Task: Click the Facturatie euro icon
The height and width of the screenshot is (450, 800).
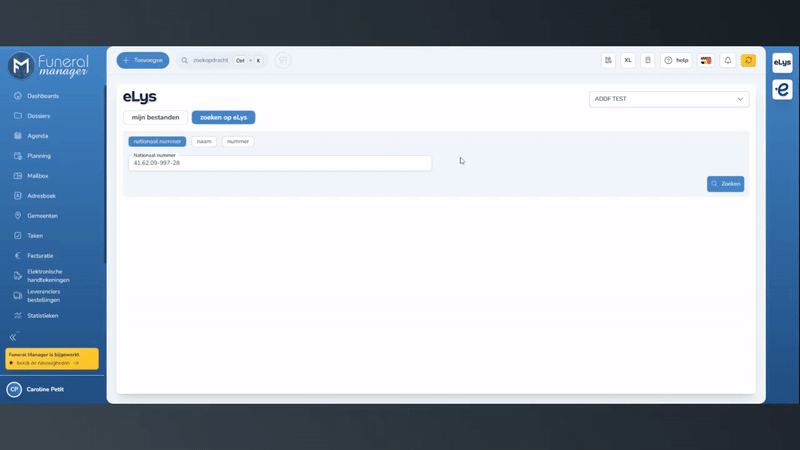Action: coord(18,255)
